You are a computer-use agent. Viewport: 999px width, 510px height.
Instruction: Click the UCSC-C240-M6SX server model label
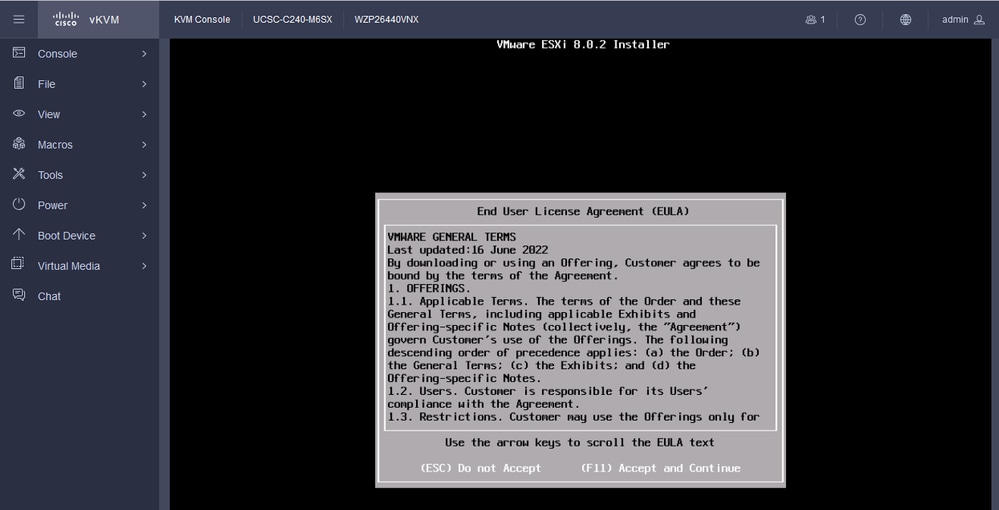292,20
